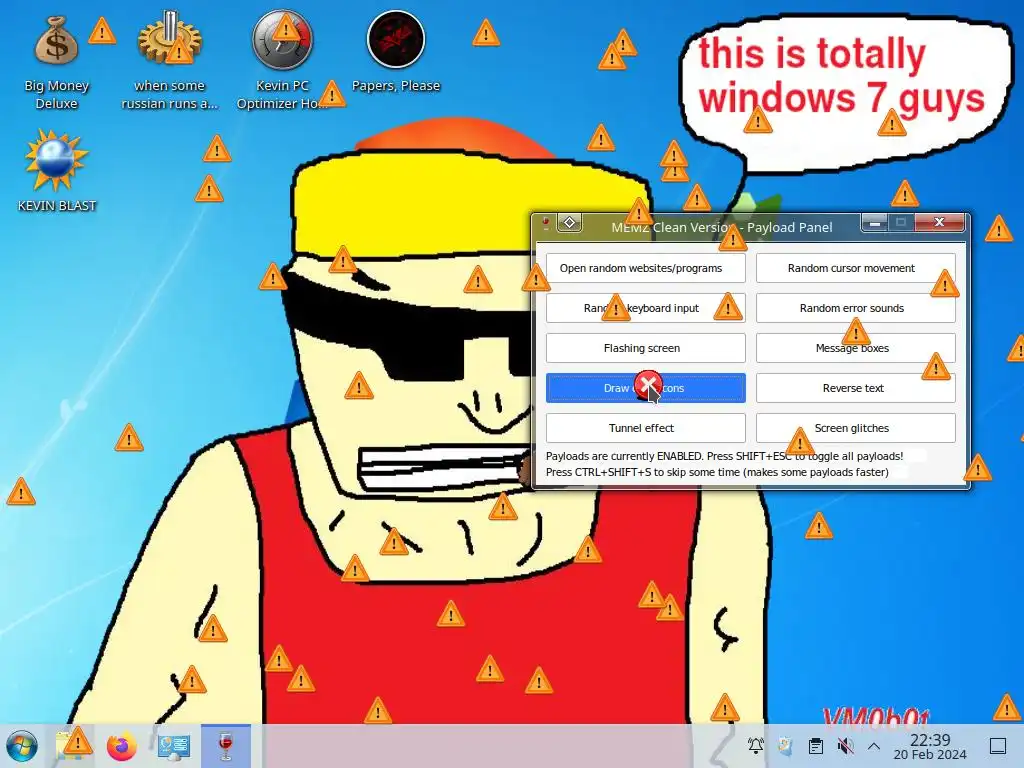Image resolution: width=1024 pixels, height=768 pixels.
Task: Open the 22:39 clock and date
Action: click(x=930, y=746)
